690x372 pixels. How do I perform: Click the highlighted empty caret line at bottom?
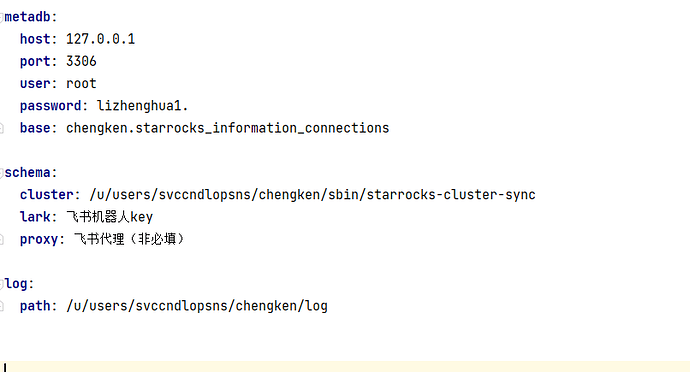tap(345, 367)
